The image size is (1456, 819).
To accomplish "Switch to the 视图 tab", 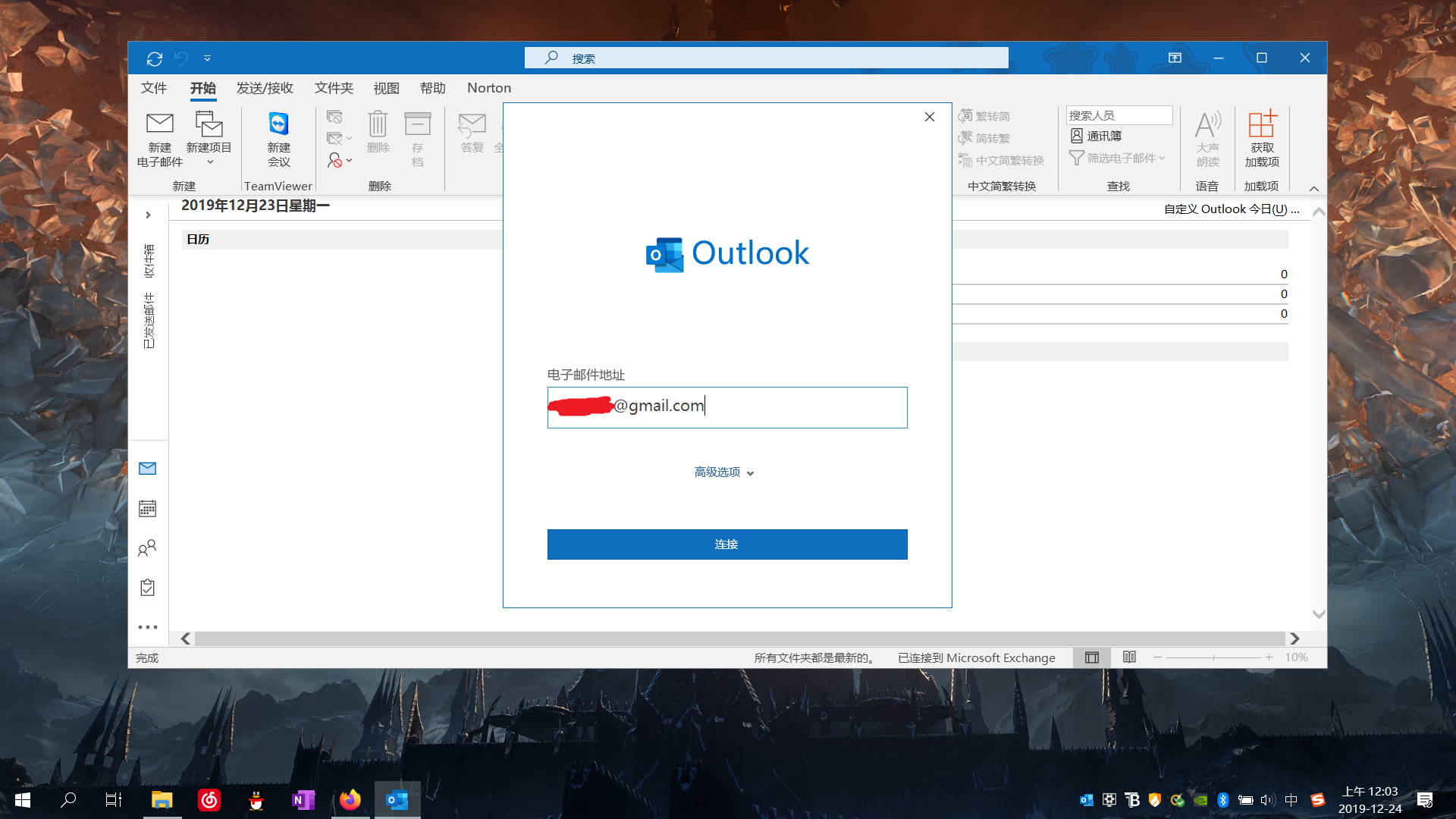I will (386, 88).
